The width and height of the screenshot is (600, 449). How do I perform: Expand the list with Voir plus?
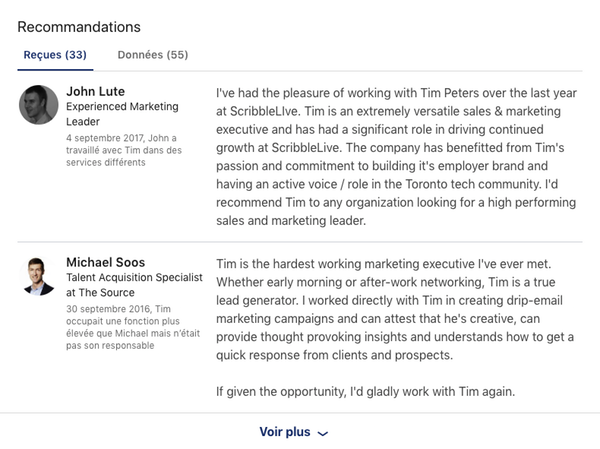(285, 433)
